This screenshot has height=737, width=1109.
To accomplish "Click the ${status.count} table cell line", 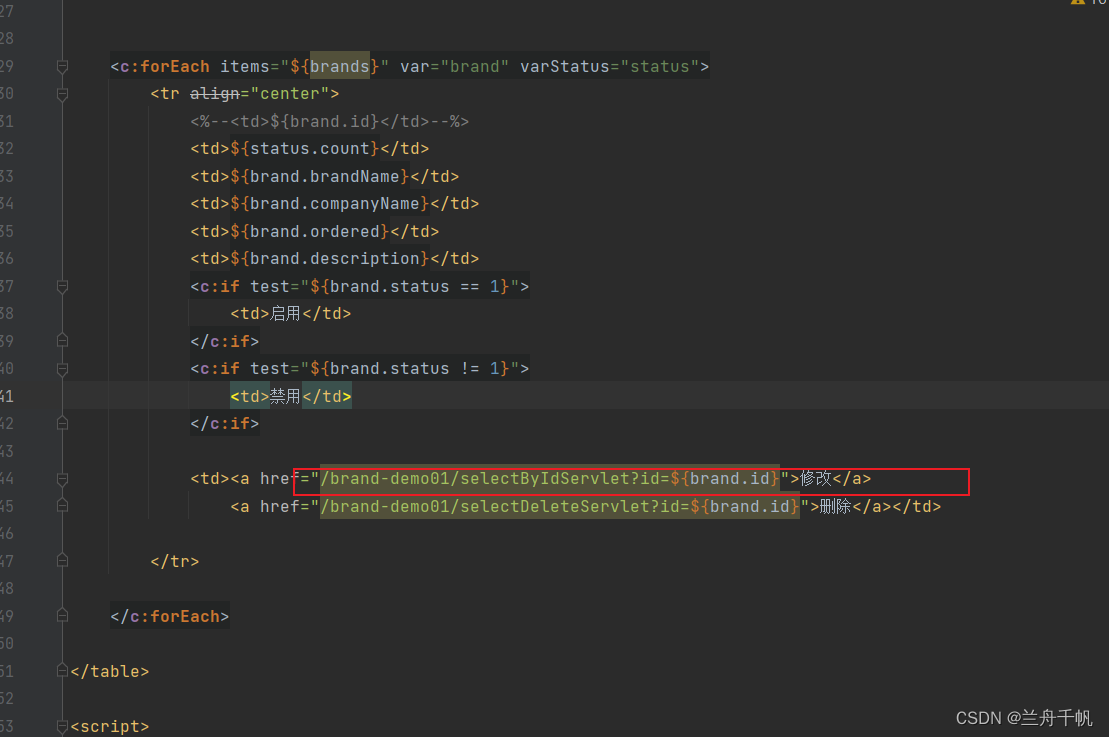I will pos(310,149).
